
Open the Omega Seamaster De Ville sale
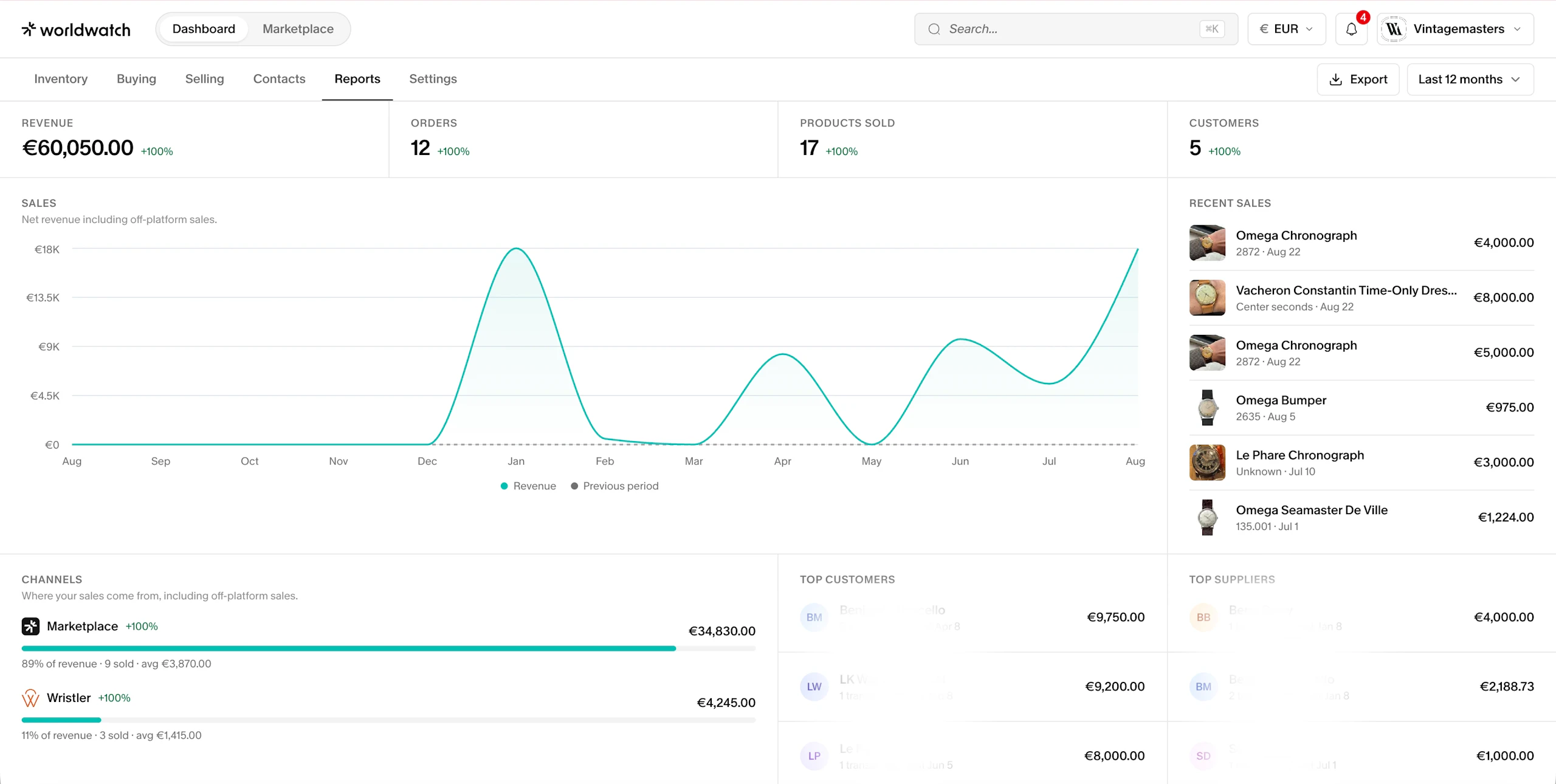click(x=1361, y=517)
